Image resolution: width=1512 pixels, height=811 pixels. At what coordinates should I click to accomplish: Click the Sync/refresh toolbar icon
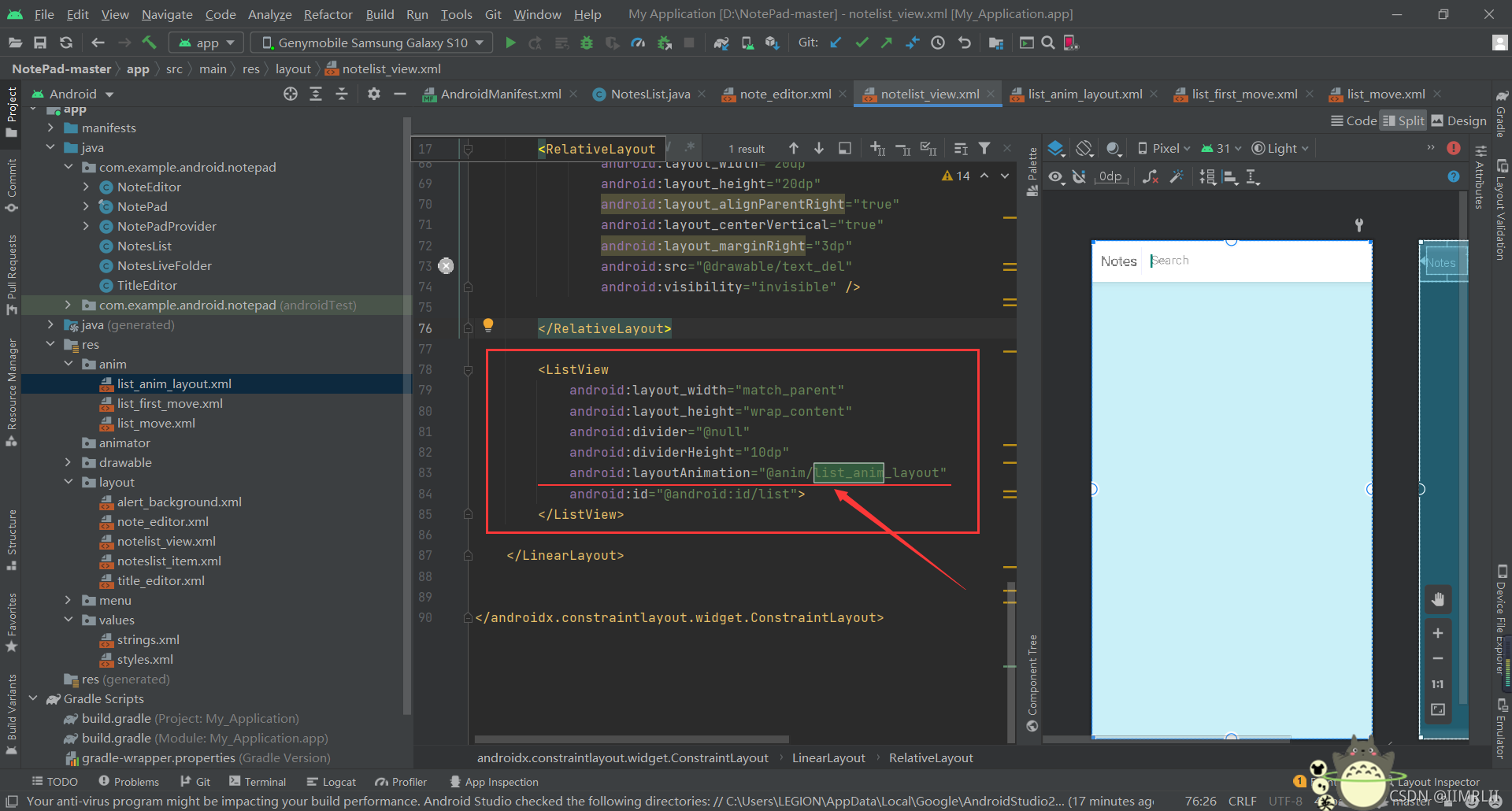tap(66, 43)
